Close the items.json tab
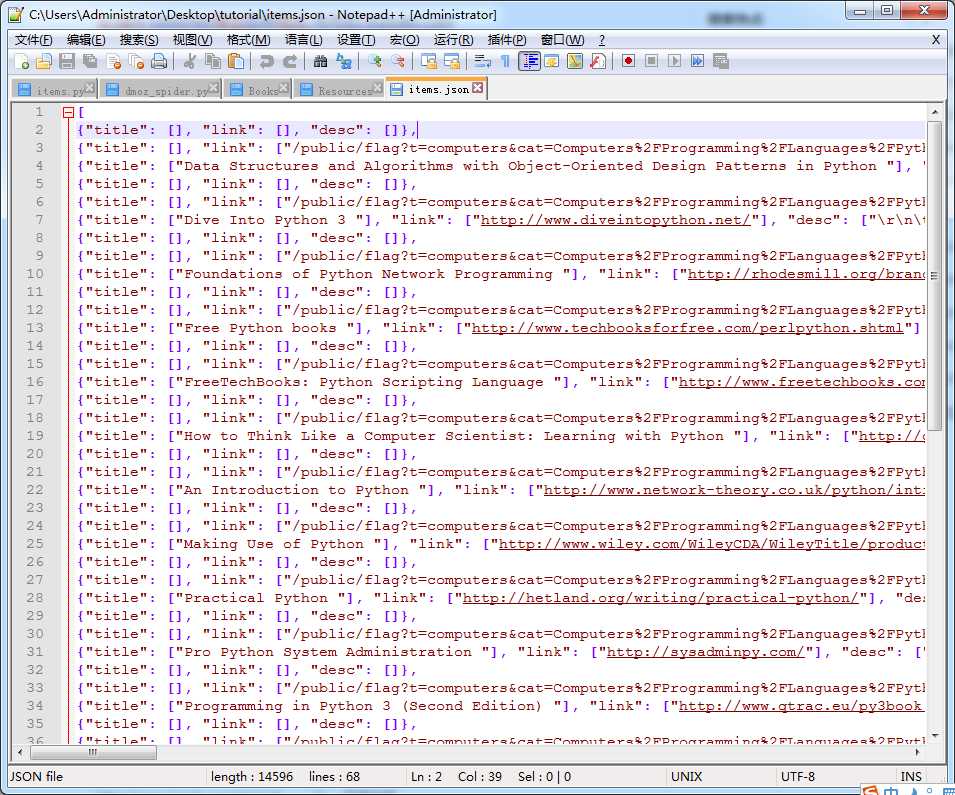Screen dimensions: 955x795 pos(478,88)
